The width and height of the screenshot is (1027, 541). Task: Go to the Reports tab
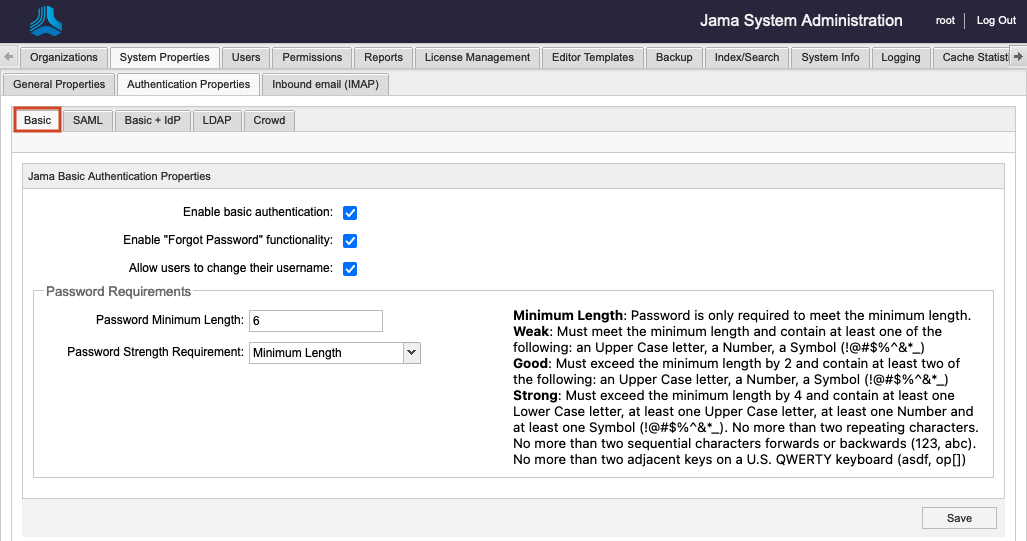coord(383,58)
